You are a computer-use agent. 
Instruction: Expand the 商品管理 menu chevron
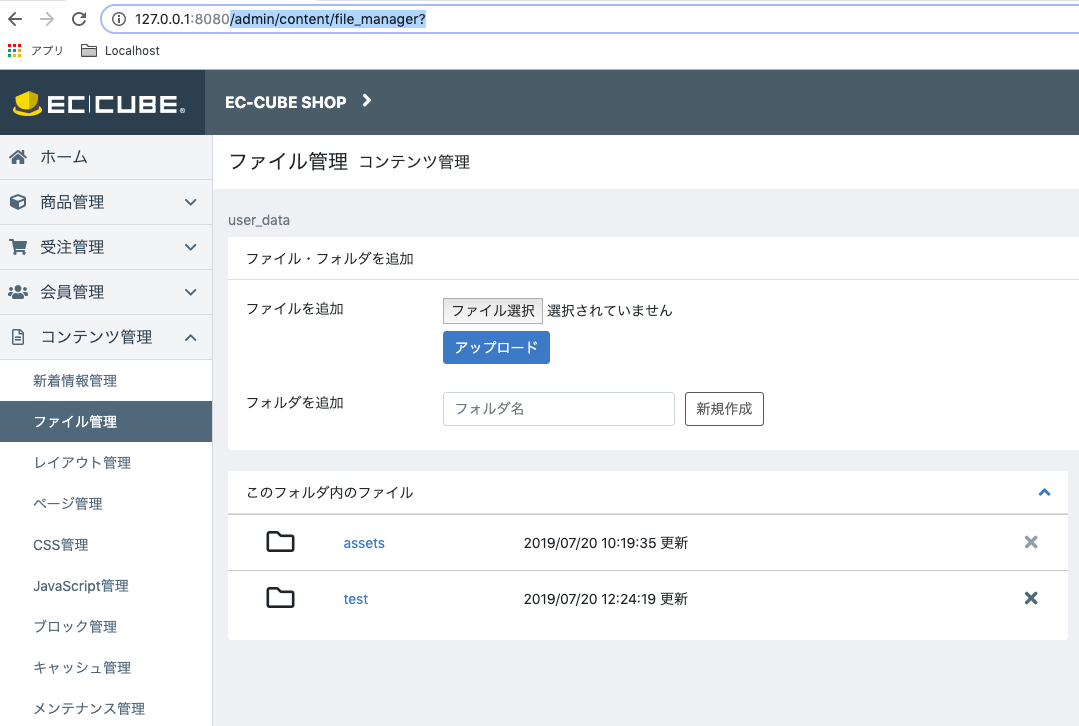[191, 202]
